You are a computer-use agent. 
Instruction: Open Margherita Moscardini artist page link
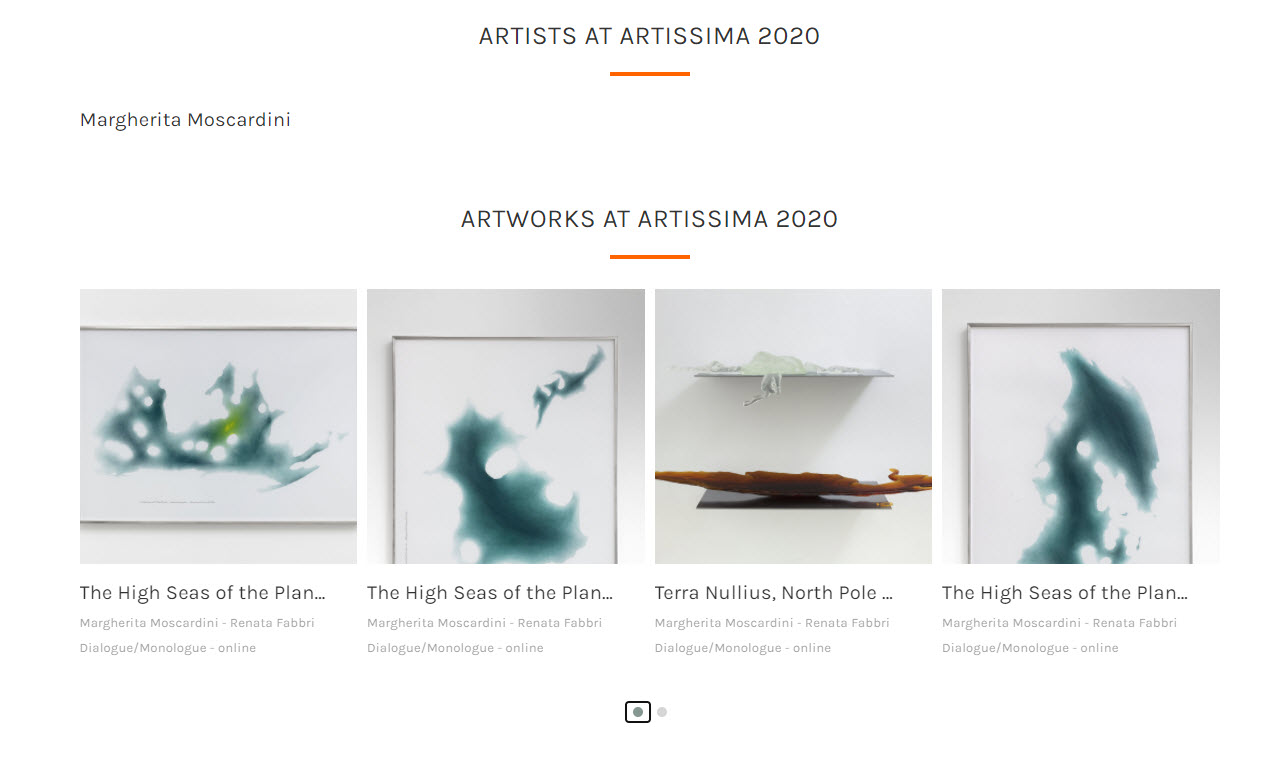tap(185, 120)
